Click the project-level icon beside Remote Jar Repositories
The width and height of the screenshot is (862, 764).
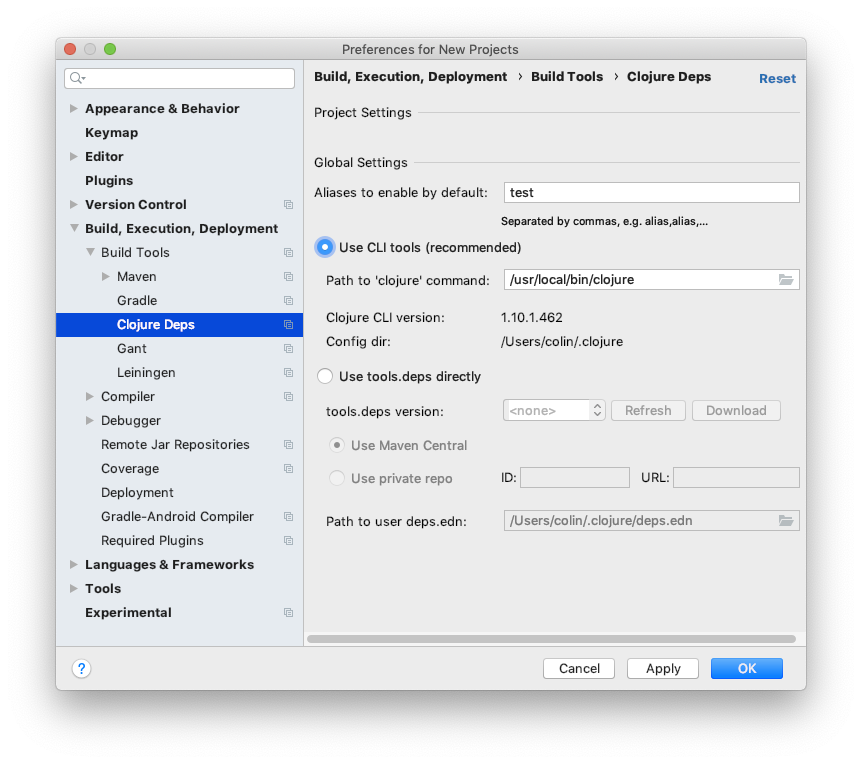click(288, 444)
